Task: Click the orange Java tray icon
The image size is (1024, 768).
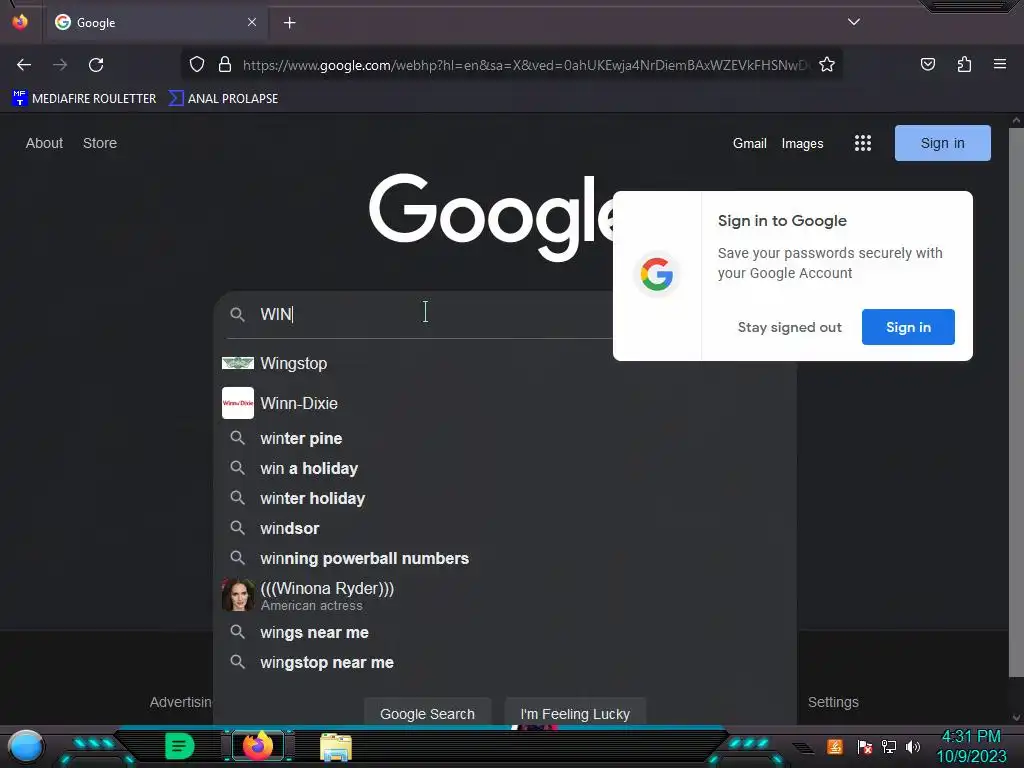Action: (x=835, y=746)
